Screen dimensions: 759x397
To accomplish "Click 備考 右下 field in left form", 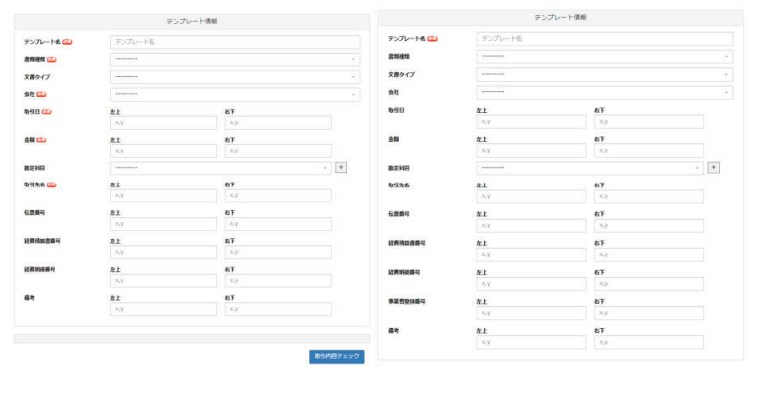I will tap(278, 309).
